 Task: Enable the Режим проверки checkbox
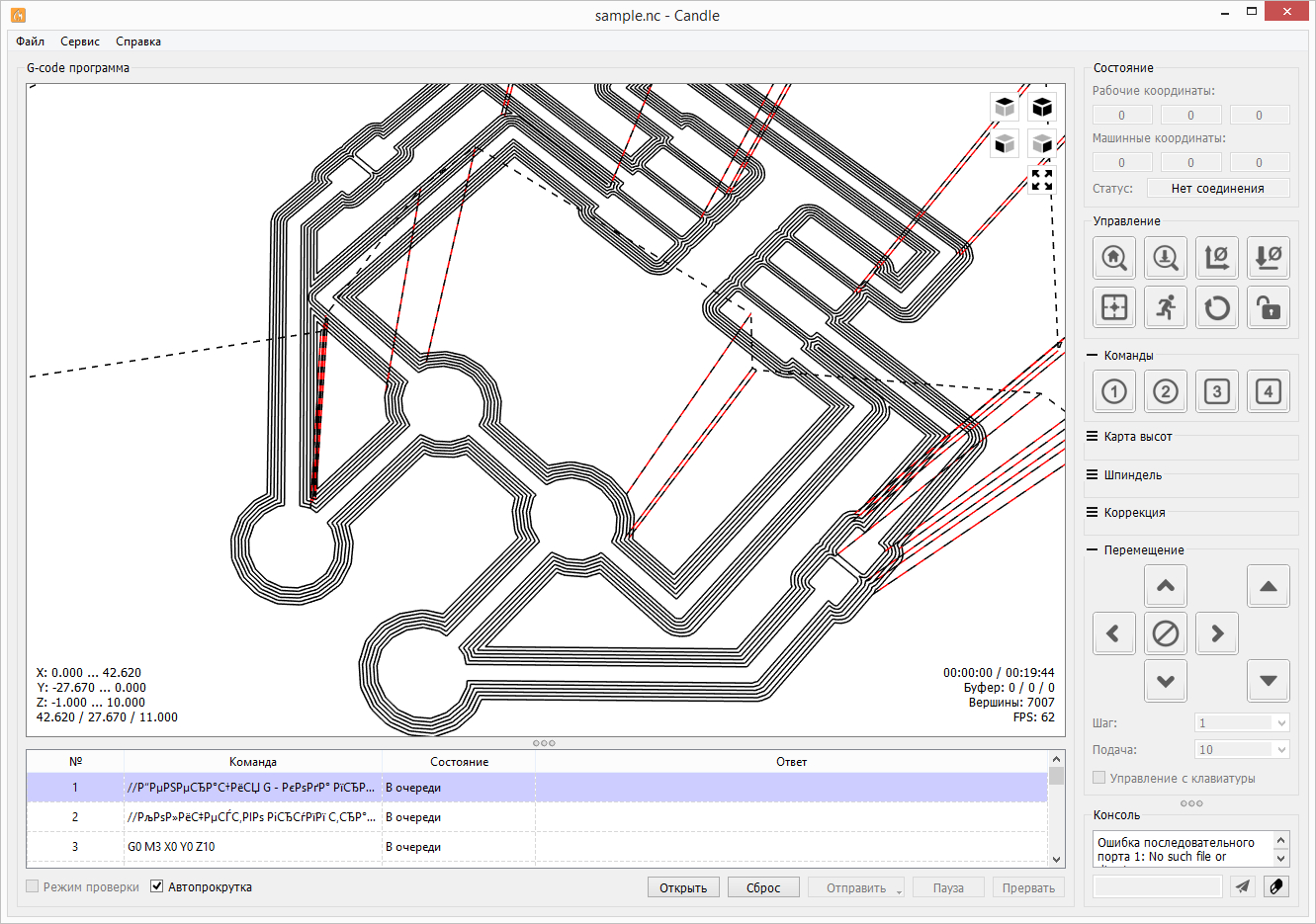(33, 886)
